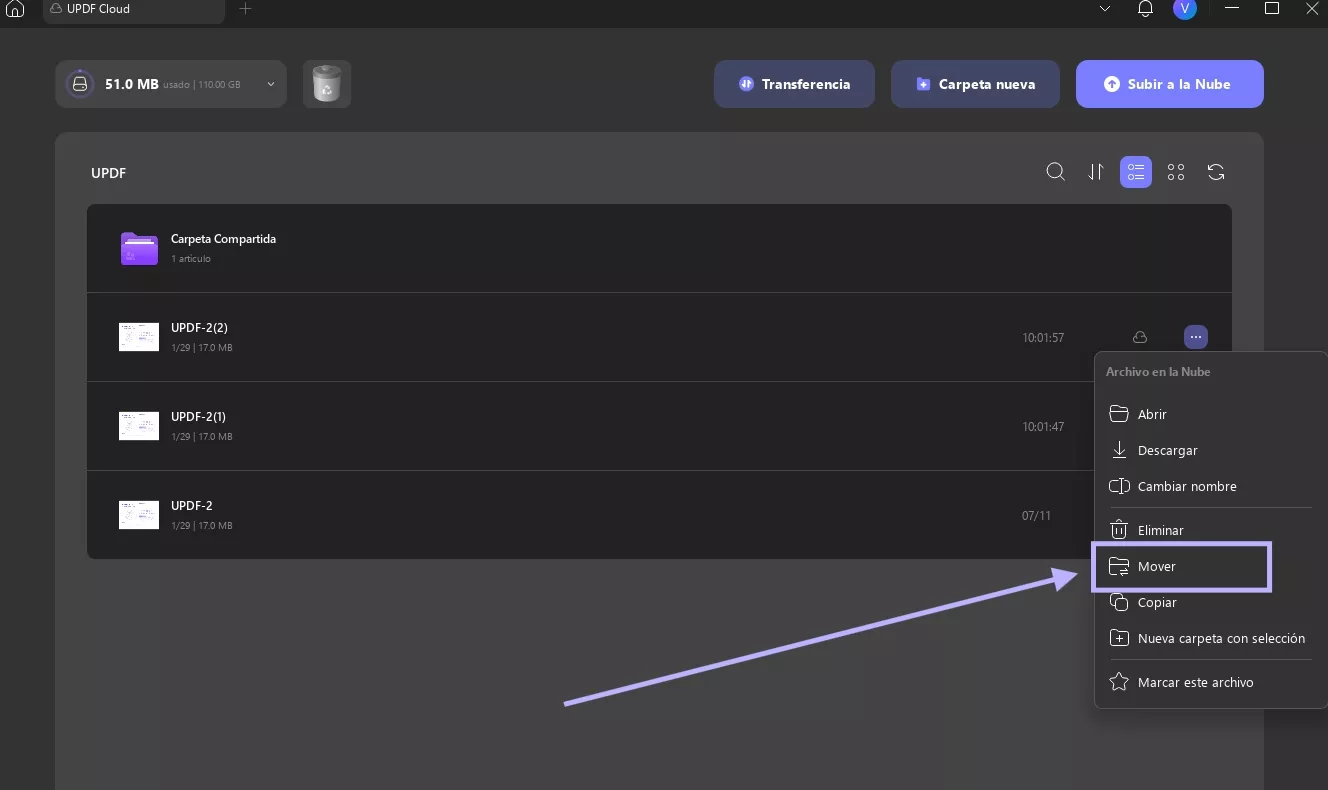Create a Carpeta nueva
1328x790 pixels.
click(x=975, y=84)
